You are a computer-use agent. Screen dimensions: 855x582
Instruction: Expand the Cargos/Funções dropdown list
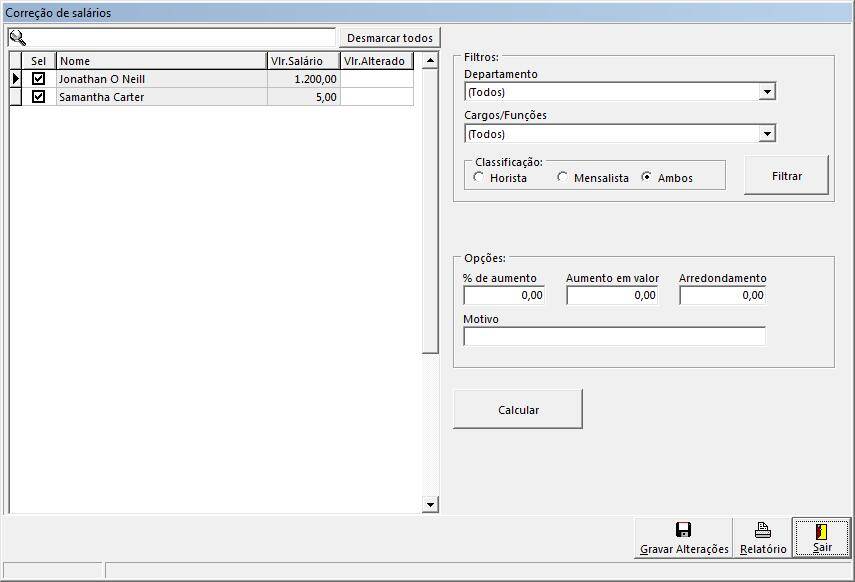pyautogui.click(x=767, y=134)
